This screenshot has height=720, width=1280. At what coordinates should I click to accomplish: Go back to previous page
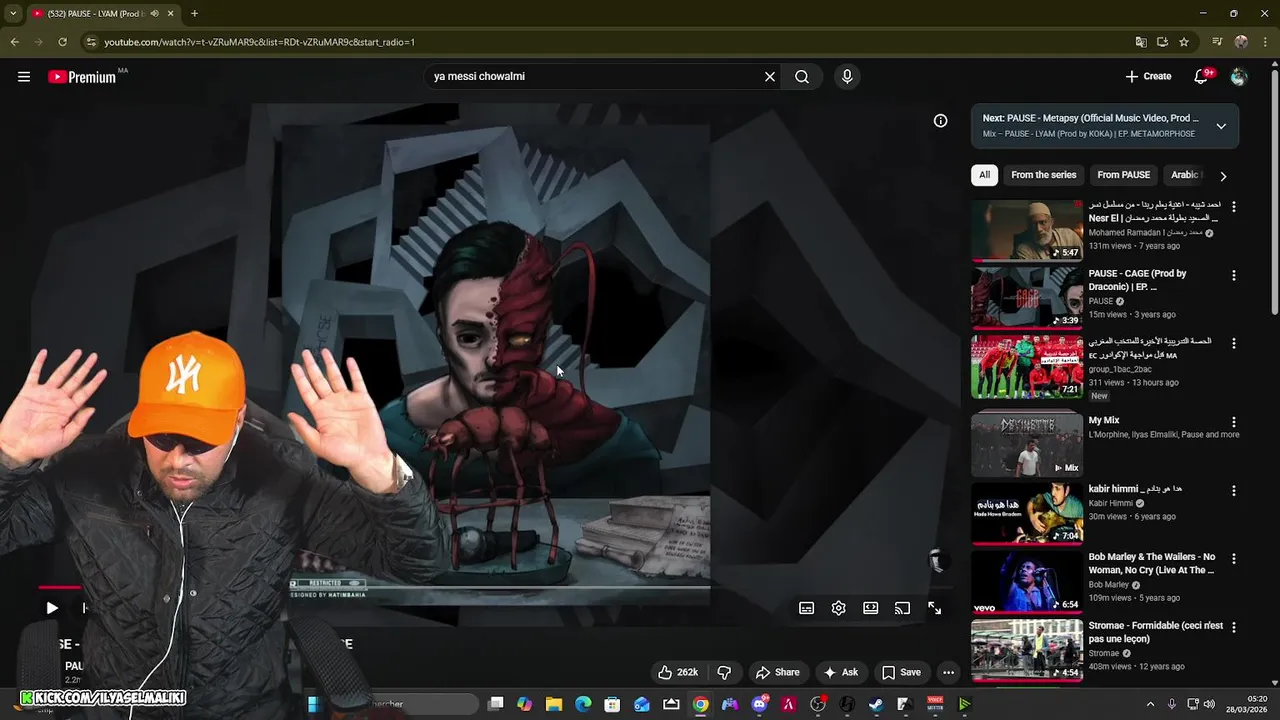click(14, 42)
